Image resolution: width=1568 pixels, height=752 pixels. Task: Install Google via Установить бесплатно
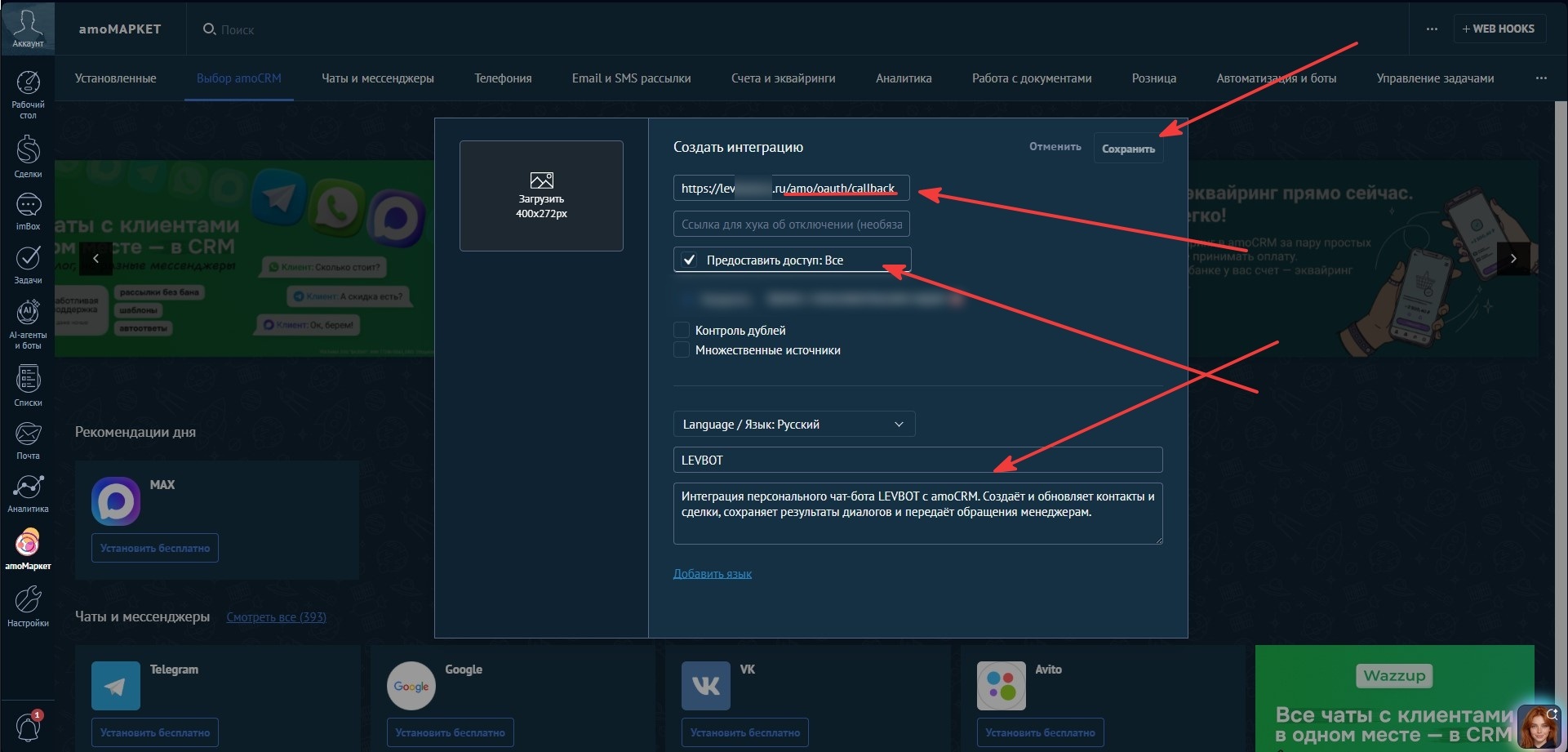click(x=451, y=732)
